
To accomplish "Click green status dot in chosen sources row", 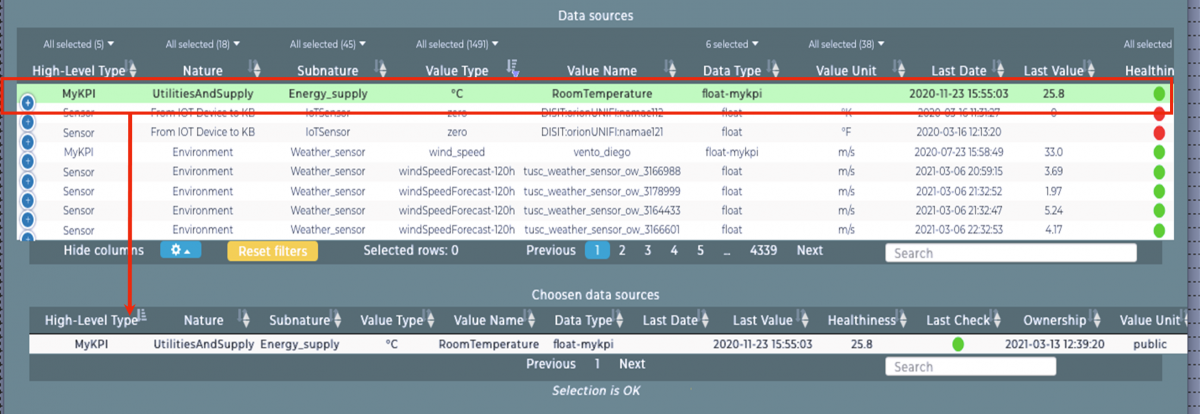I will click(957, 344).
